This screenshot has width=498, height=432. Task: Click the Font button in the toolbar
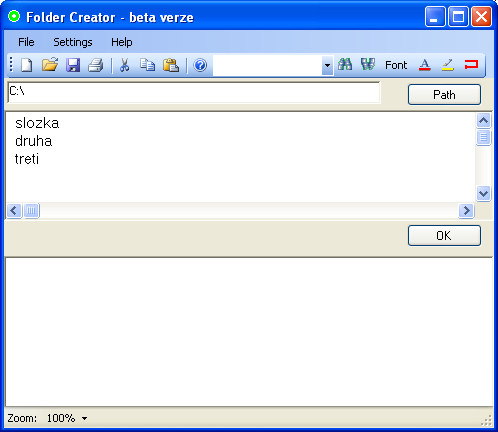tap(396, 65)
